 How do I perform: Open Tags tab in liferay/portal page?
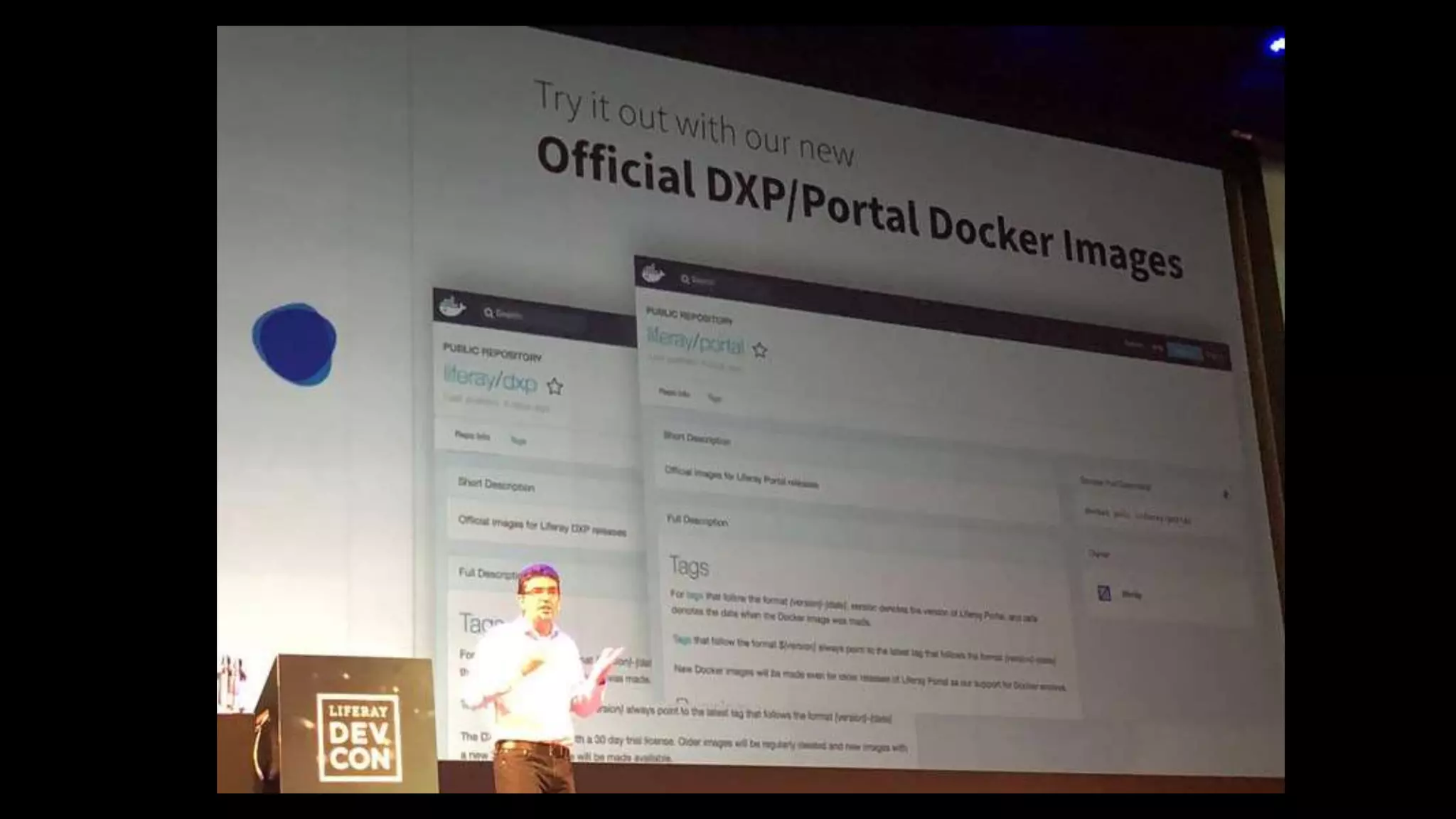714,398
